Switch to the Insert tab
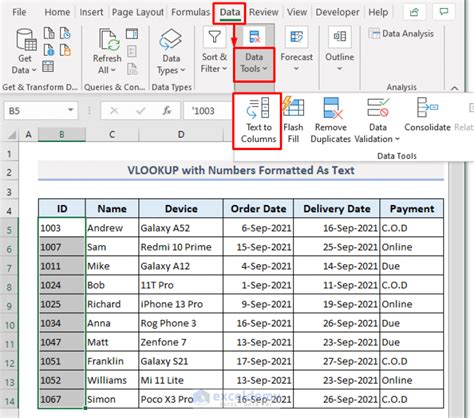Screen dimensions: 474x418 [x=91, y=12]
